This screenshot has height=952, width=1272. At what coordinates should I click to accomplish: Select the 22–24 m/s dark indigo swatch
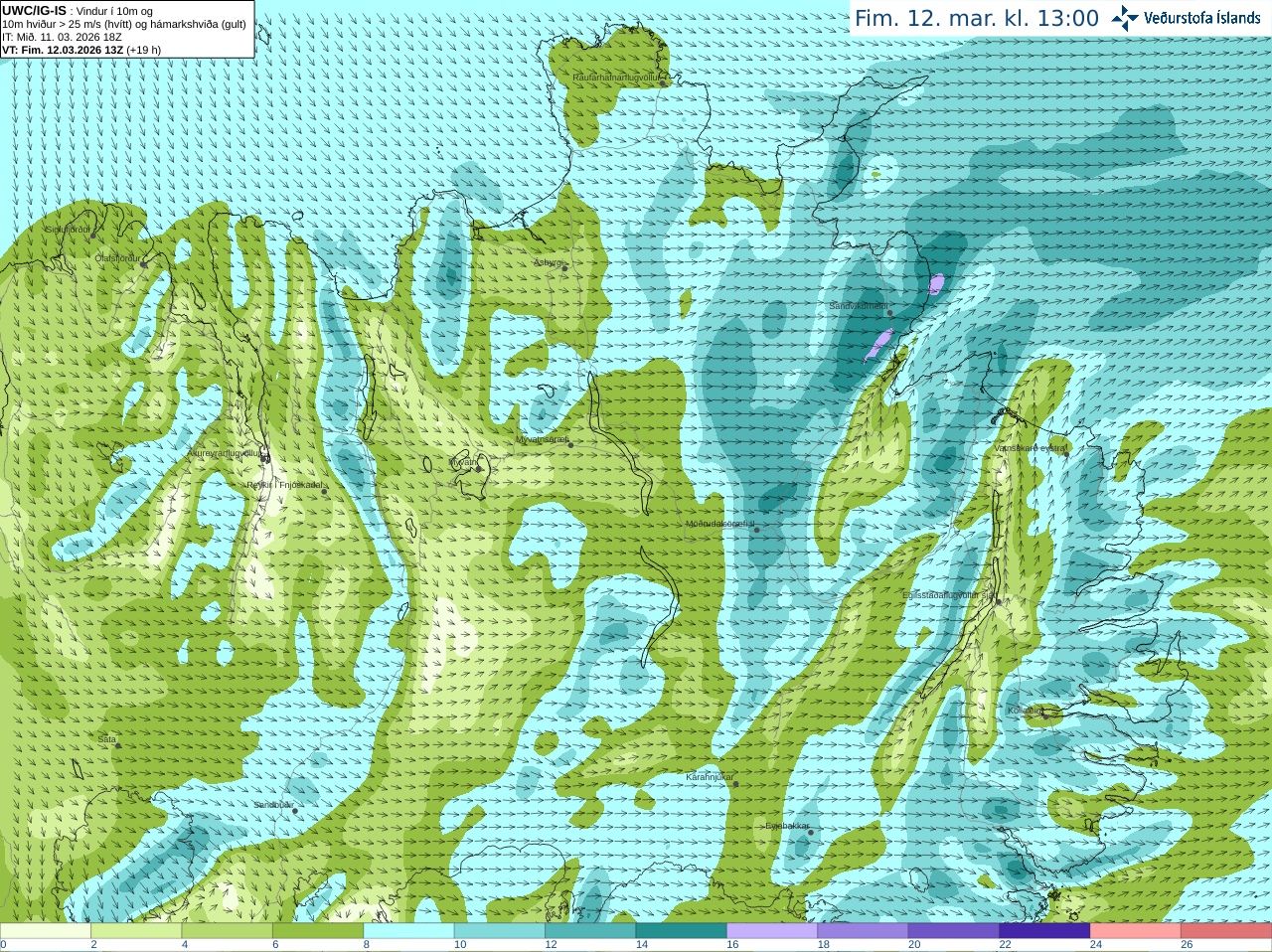(1044, 931)
